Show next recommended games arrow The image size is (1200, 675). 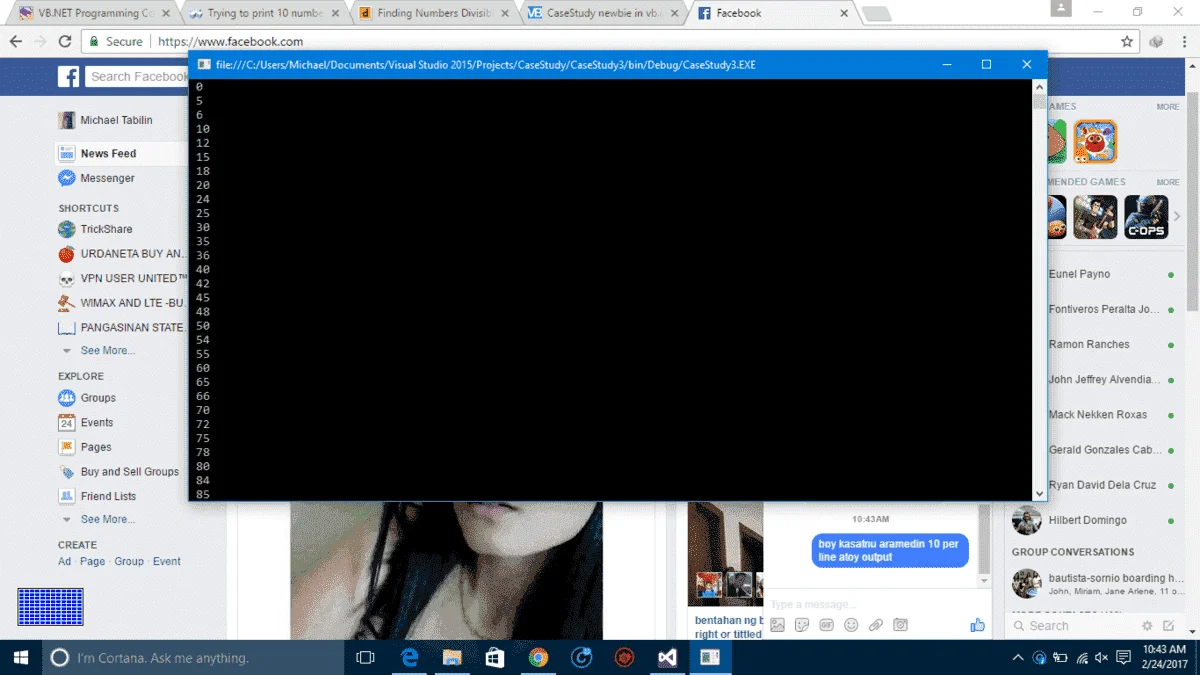[1177, 216]
